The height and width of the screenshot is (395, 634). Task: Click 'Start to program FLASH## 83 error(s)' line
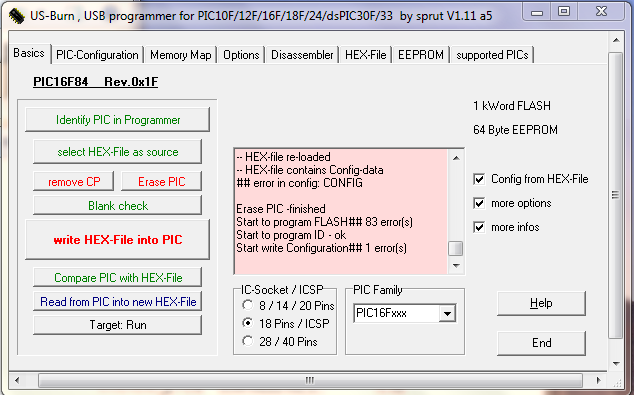[x=324, y=222]
